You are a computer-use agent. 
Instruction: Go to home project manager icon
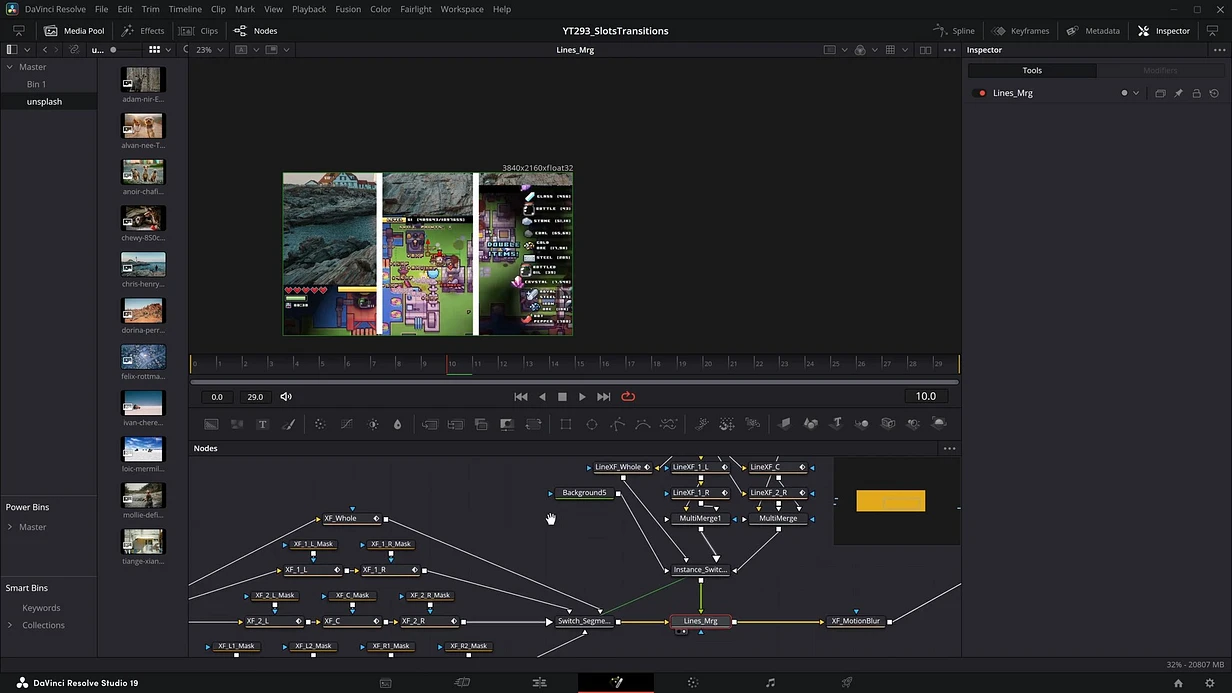[x=1178, y=683]
